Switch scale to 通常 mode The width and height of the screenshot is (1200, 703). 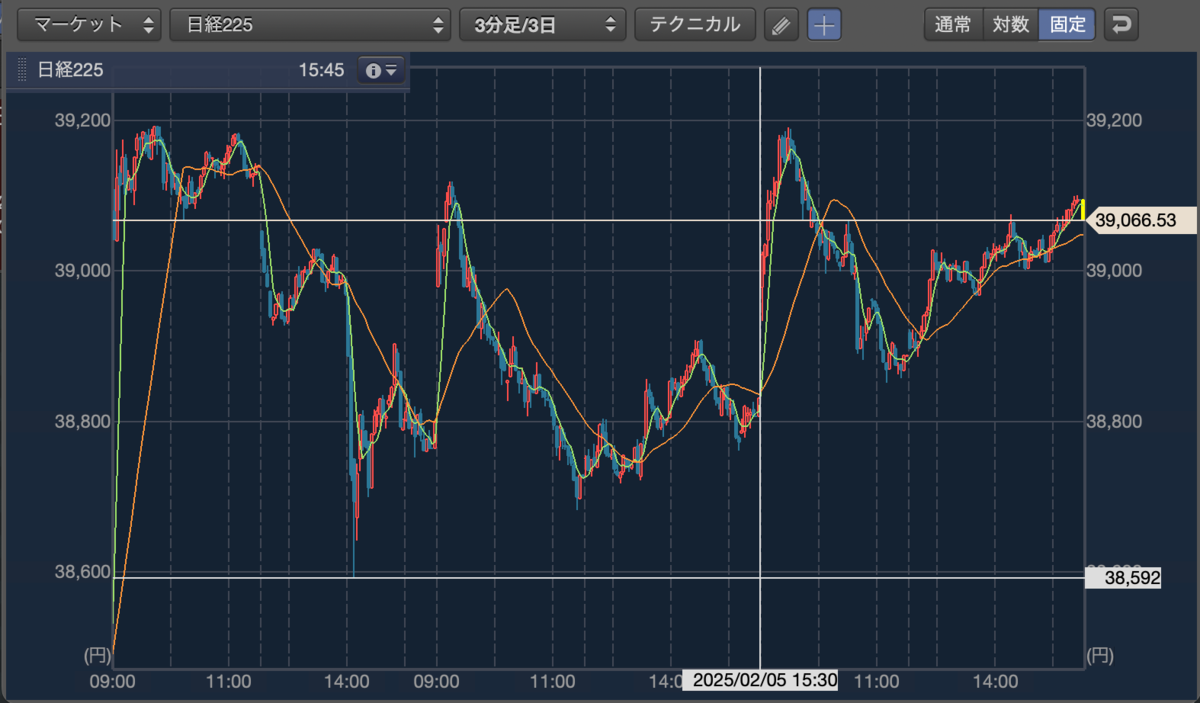click(953, 25)
